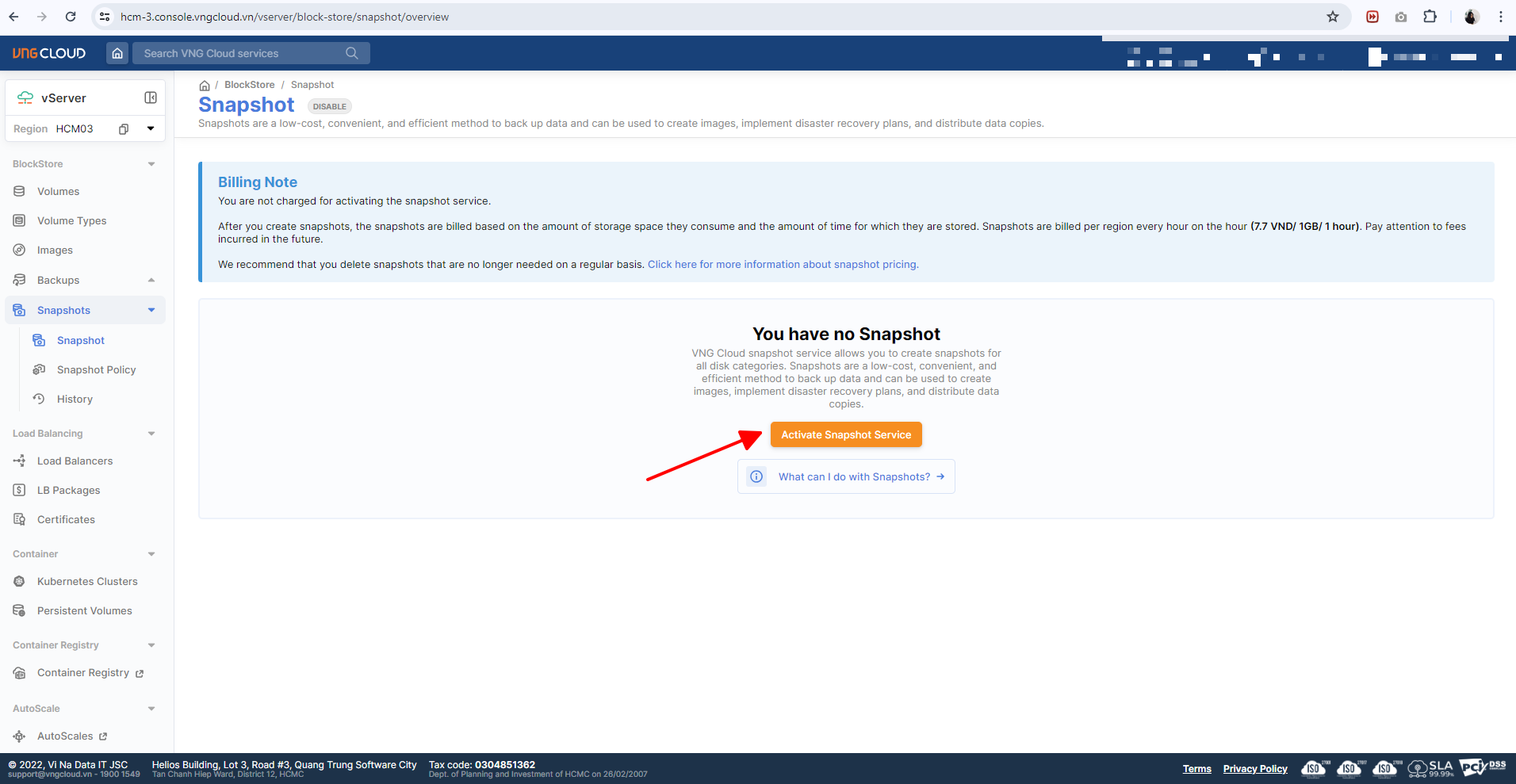1516x784 pixels.
Task: Click the What can I do with Snapshots link
Action: click(854, 476)
